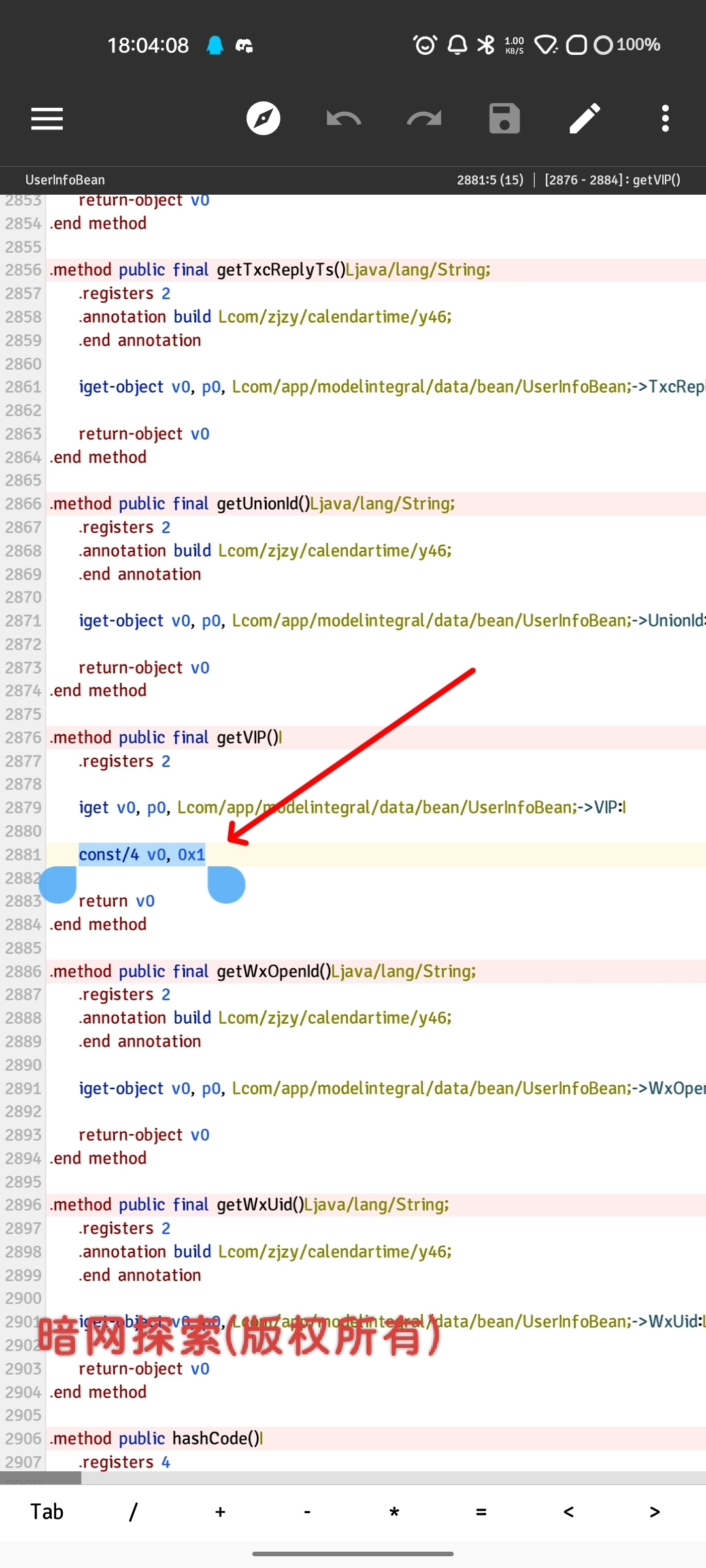Viewport: 706px width, 1568px height.
Task: Click the undo arrow icon
Action: (344, 119)
